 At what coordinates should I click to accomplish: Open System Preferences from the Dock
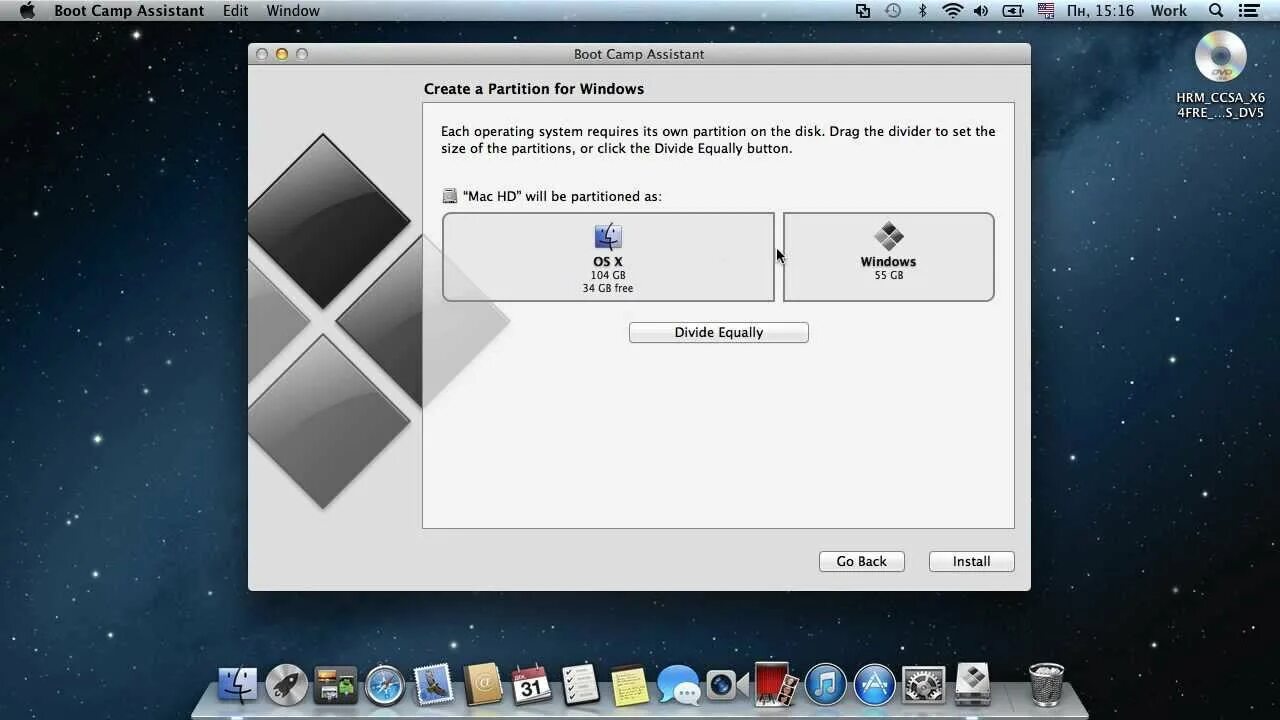(924, 685)
